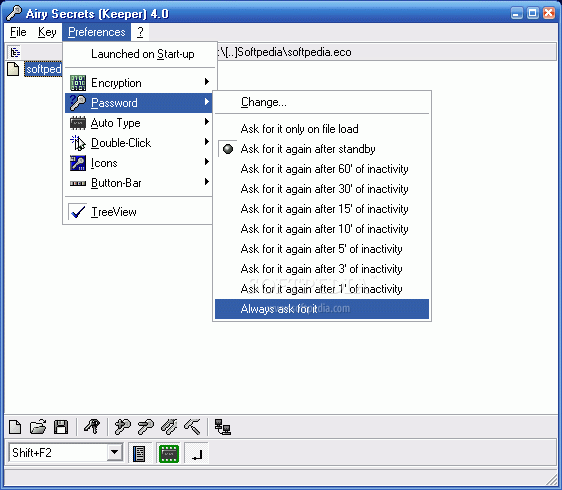Click the chip icon beside Auto Type
The height and width of the screenshot is (490, 562).
click(78, 123)
